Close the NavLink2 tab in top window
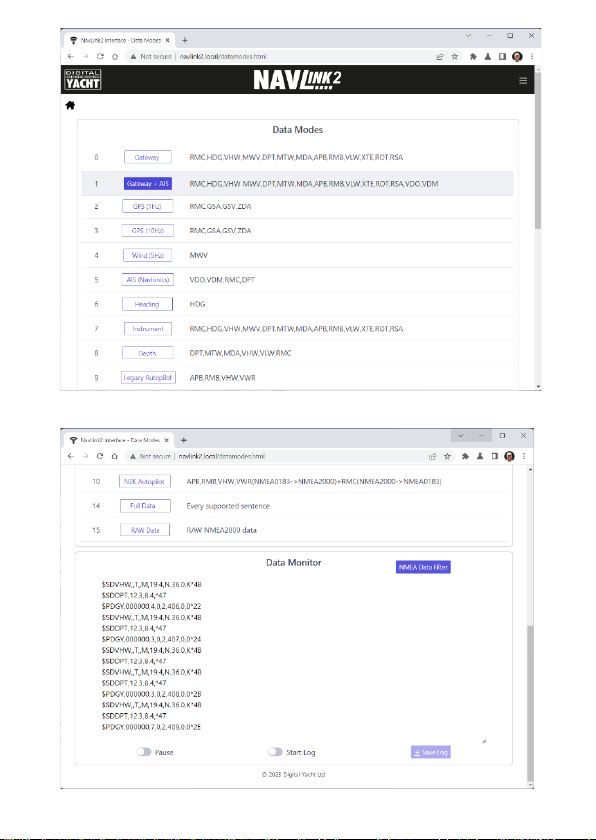Image resolution: width=596 pixels, height=840 pixels. pos(168,40)
